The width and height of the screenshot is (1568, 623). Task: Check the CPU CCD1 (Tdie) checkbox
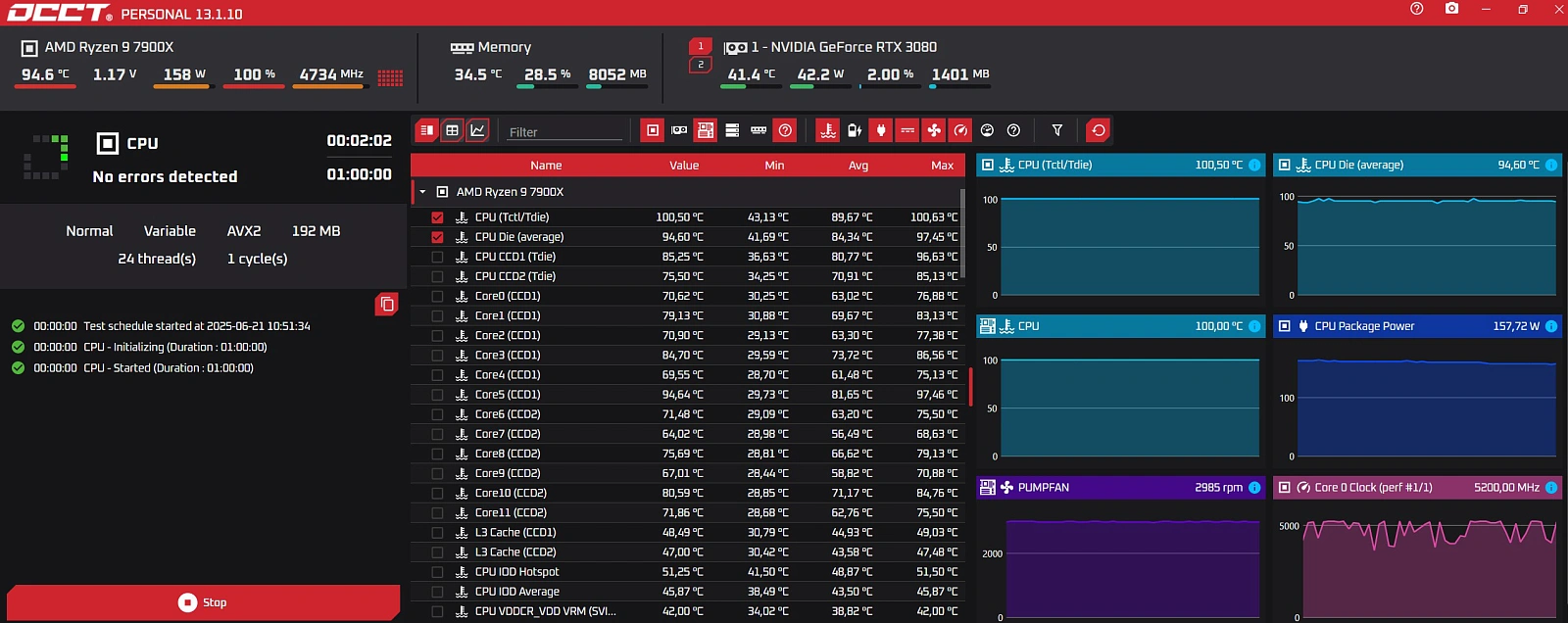click(437, 257)
